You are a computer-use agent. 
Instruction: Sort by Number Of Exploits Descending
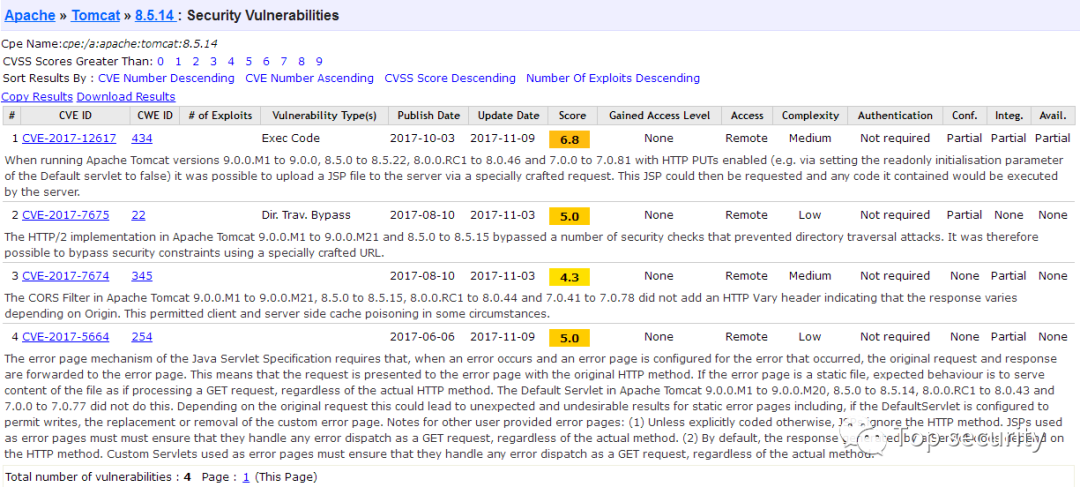[x=613, y=78]
